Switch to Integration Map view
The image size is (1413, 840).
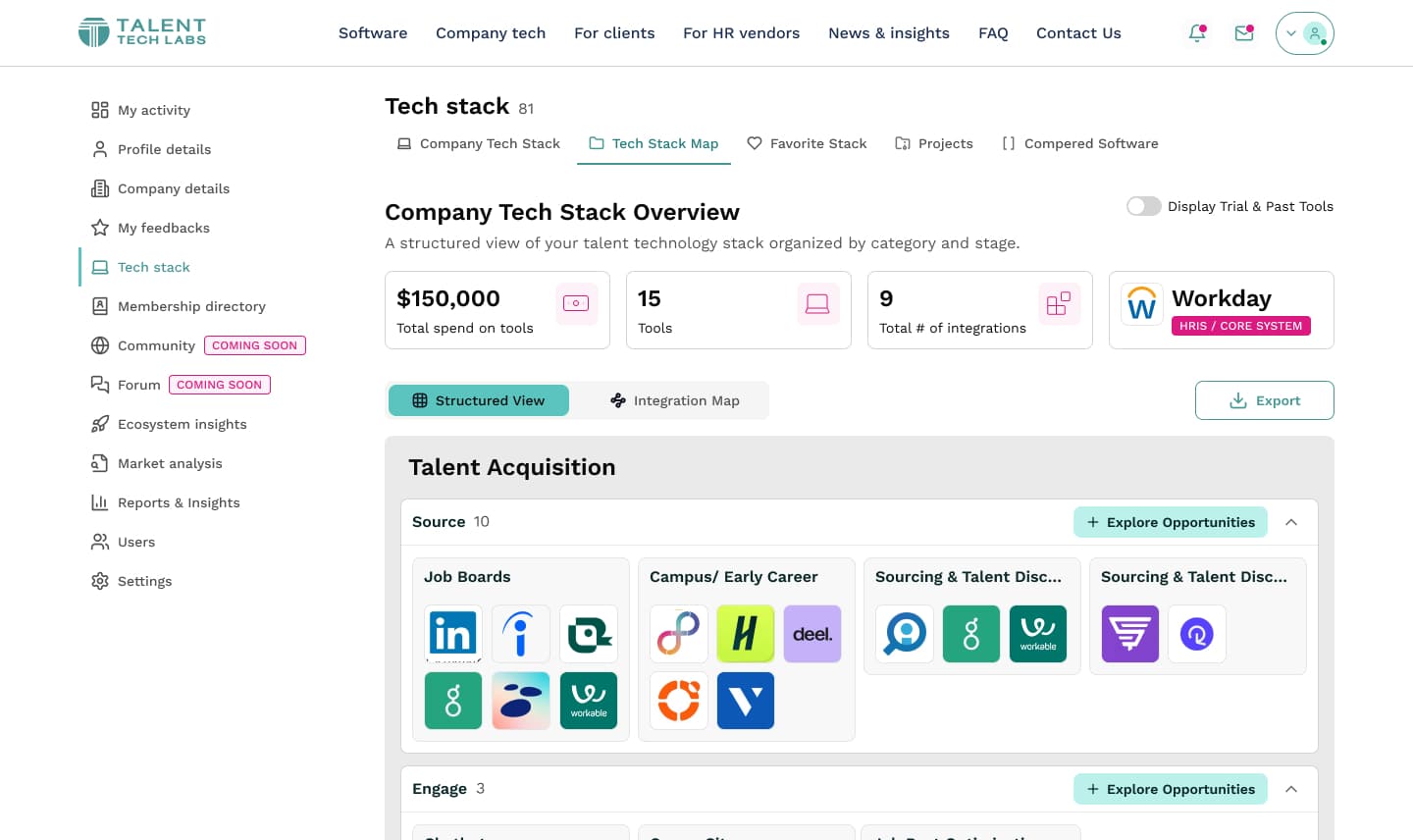click(673, 400)
